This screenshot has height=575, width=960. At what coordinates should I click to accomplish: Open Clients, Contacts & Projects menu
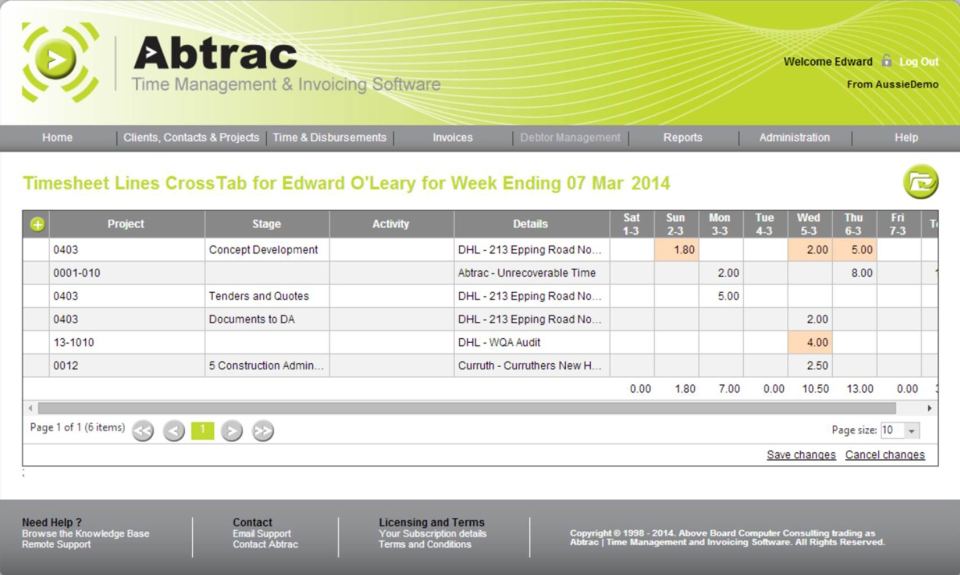tap(191, 138)
